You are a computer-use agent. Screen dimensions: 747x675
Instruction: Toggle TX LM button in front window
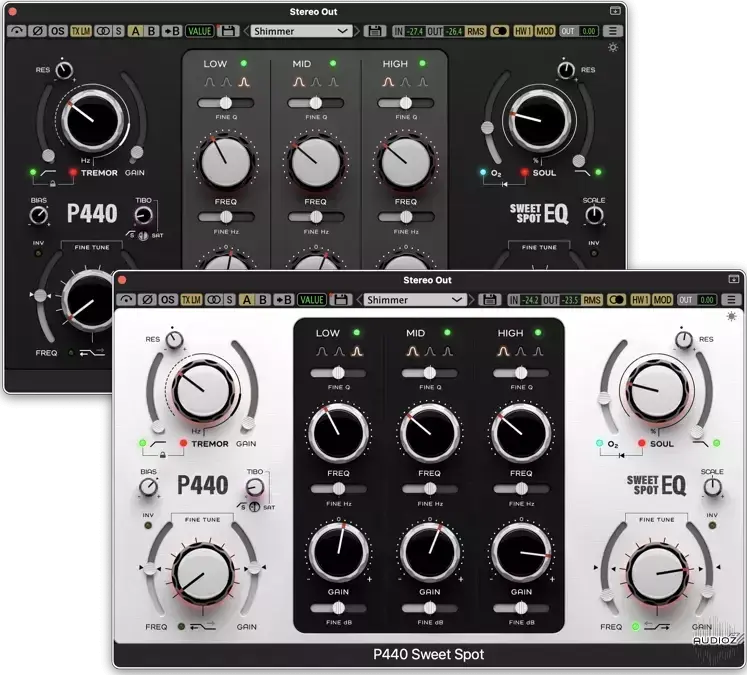pyautogui.click(x=191, y=300)
